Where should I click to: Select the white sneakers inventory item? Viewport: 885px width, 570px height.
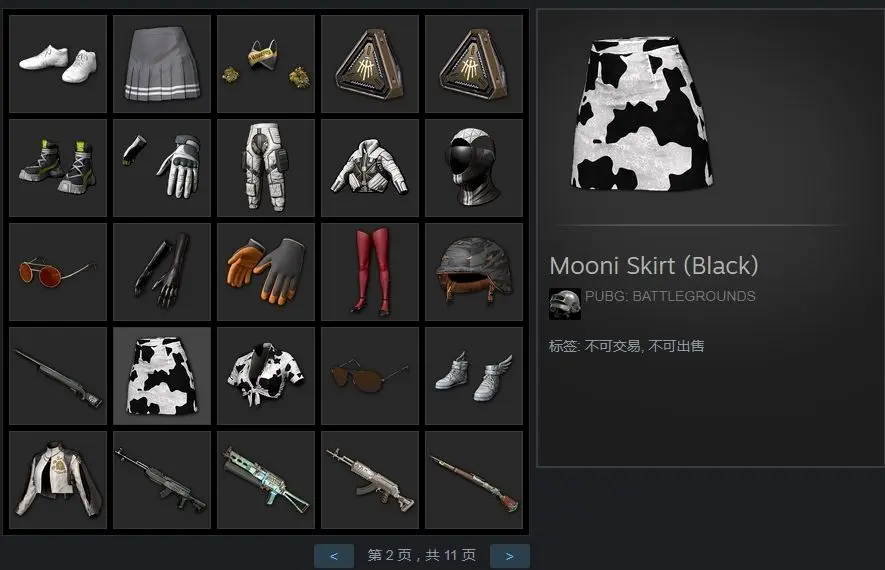click(58, 64)
